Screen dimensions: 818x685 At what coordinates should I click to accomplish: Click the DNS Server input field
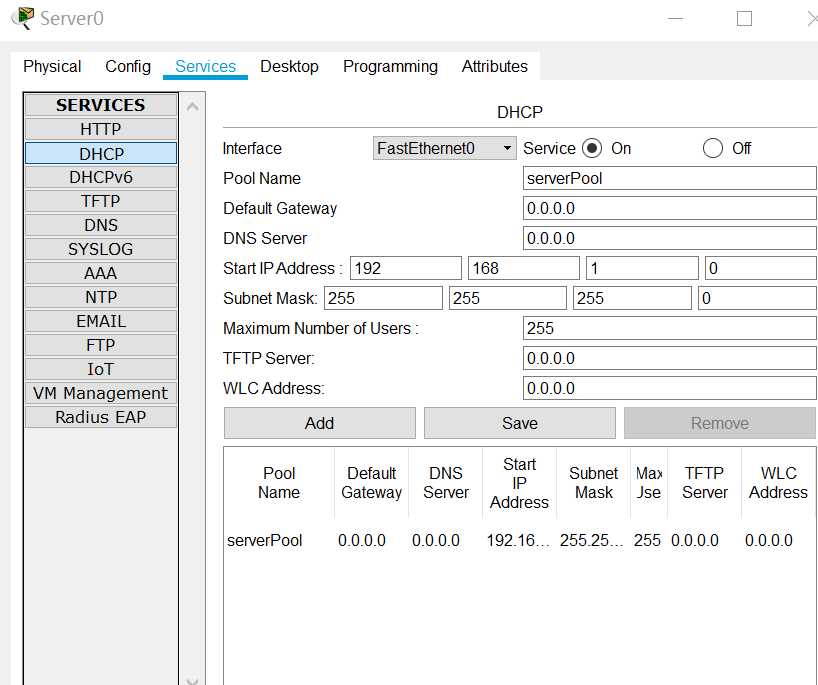[670, 238]
